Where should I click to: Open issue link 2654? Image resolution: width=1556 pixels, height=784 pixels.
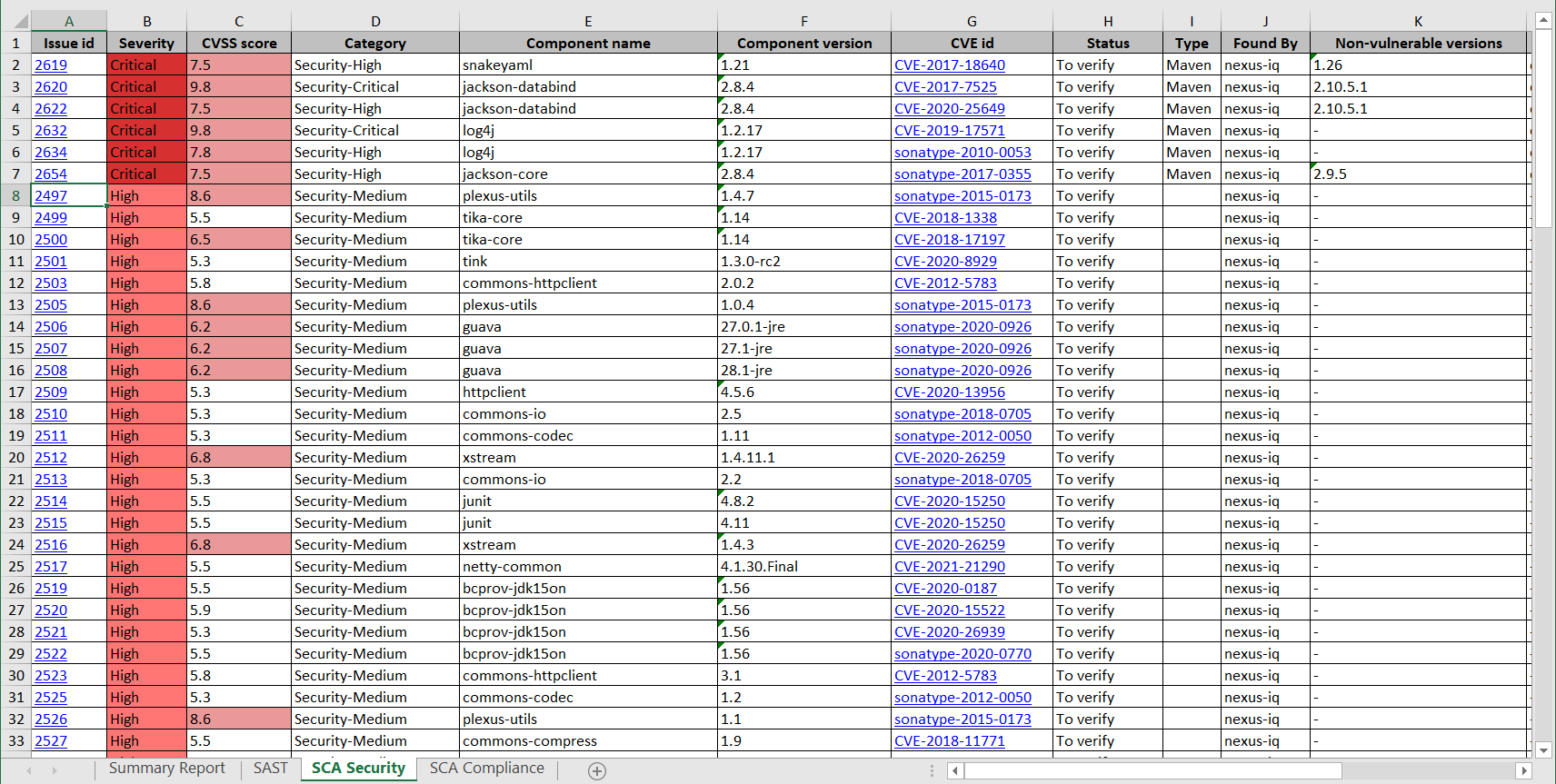51,174
